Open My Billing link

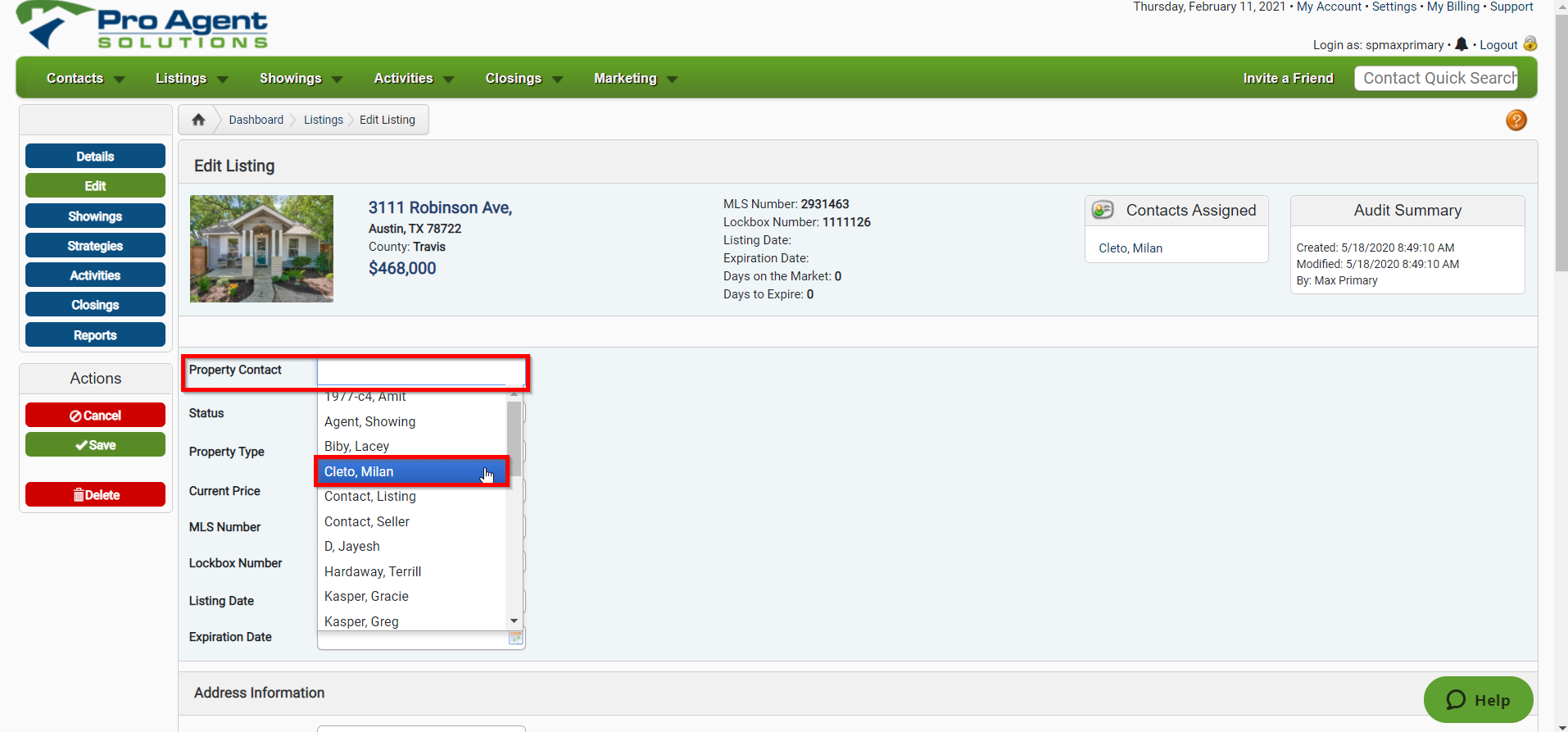click(x=1453, y=7)
